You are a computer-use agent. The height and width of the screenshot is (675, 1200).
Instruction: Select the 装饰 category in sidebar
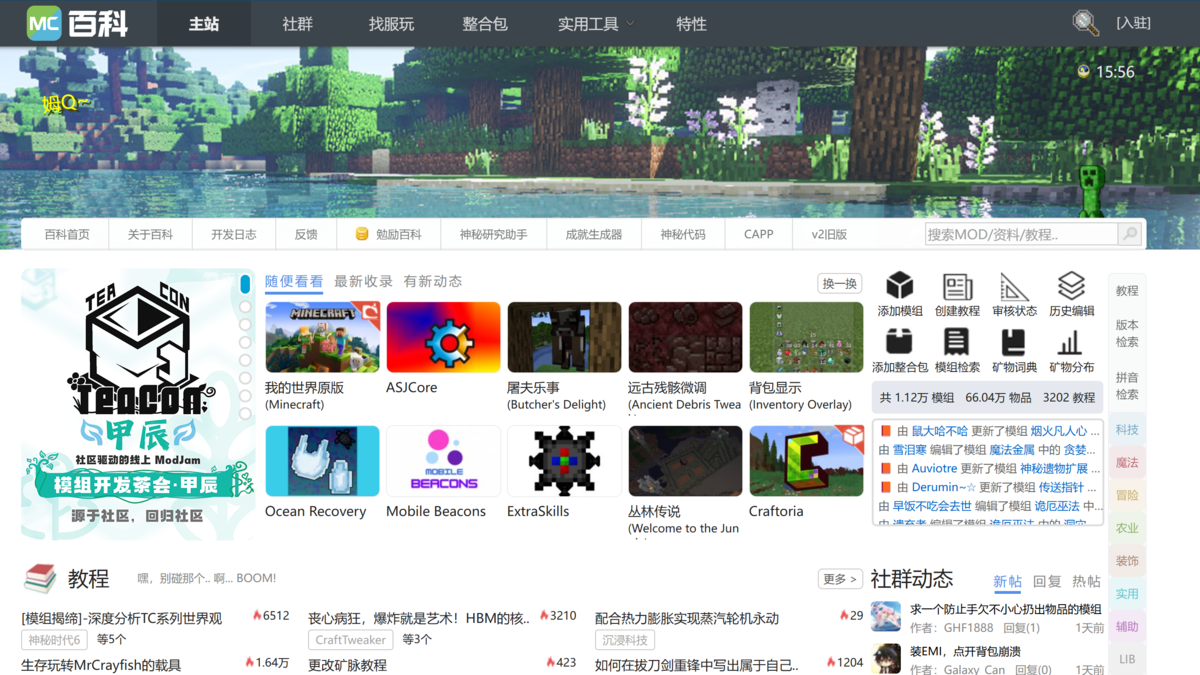coord(1127,560)
